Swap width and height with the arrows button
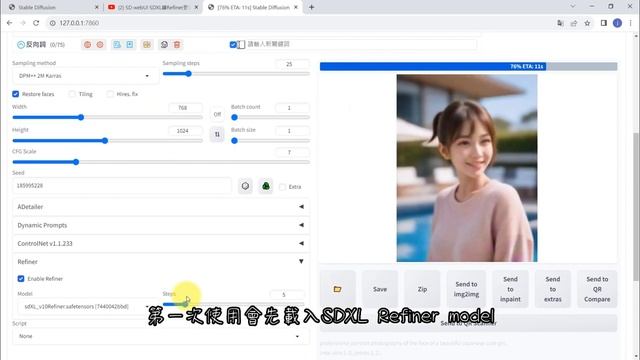The image size is (640, 360). pos(217,134)
